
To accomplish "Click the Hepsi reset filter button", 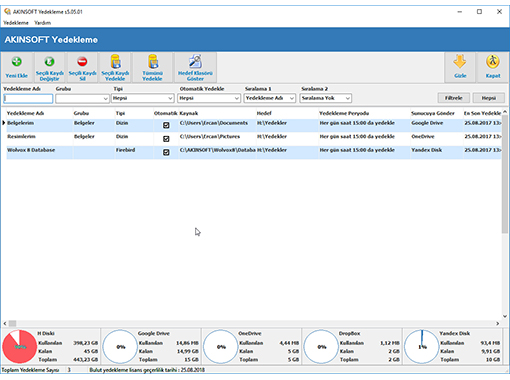I will click(x=489, y=98).
